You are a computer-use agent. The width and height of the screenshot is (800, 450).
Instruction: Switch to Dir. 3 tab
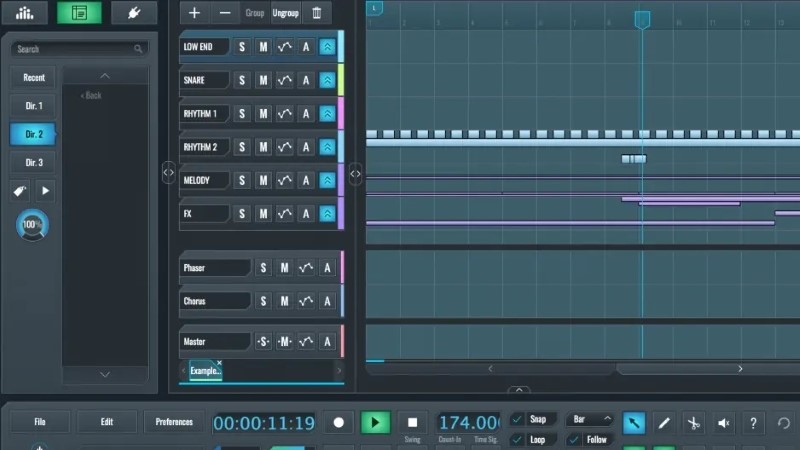coord(34,163)
